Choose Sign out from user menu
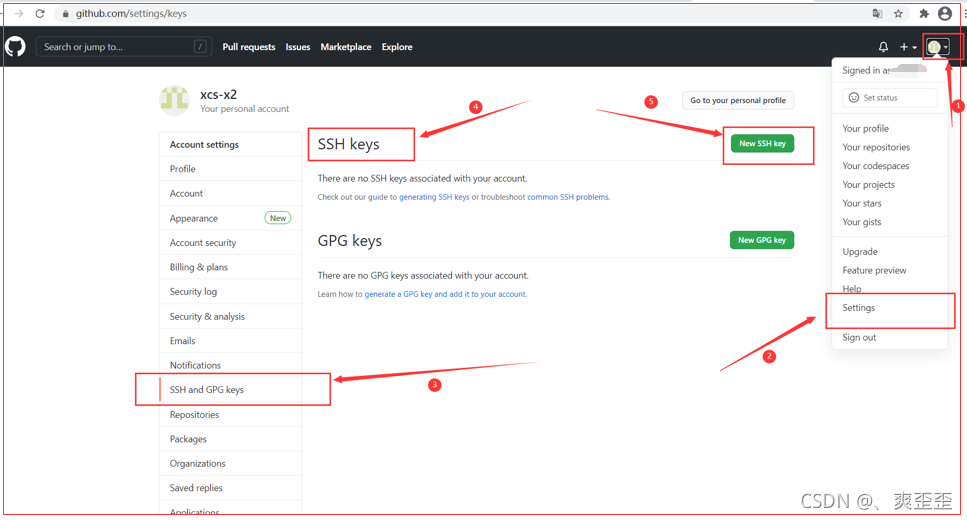 (x=889, y=337)
